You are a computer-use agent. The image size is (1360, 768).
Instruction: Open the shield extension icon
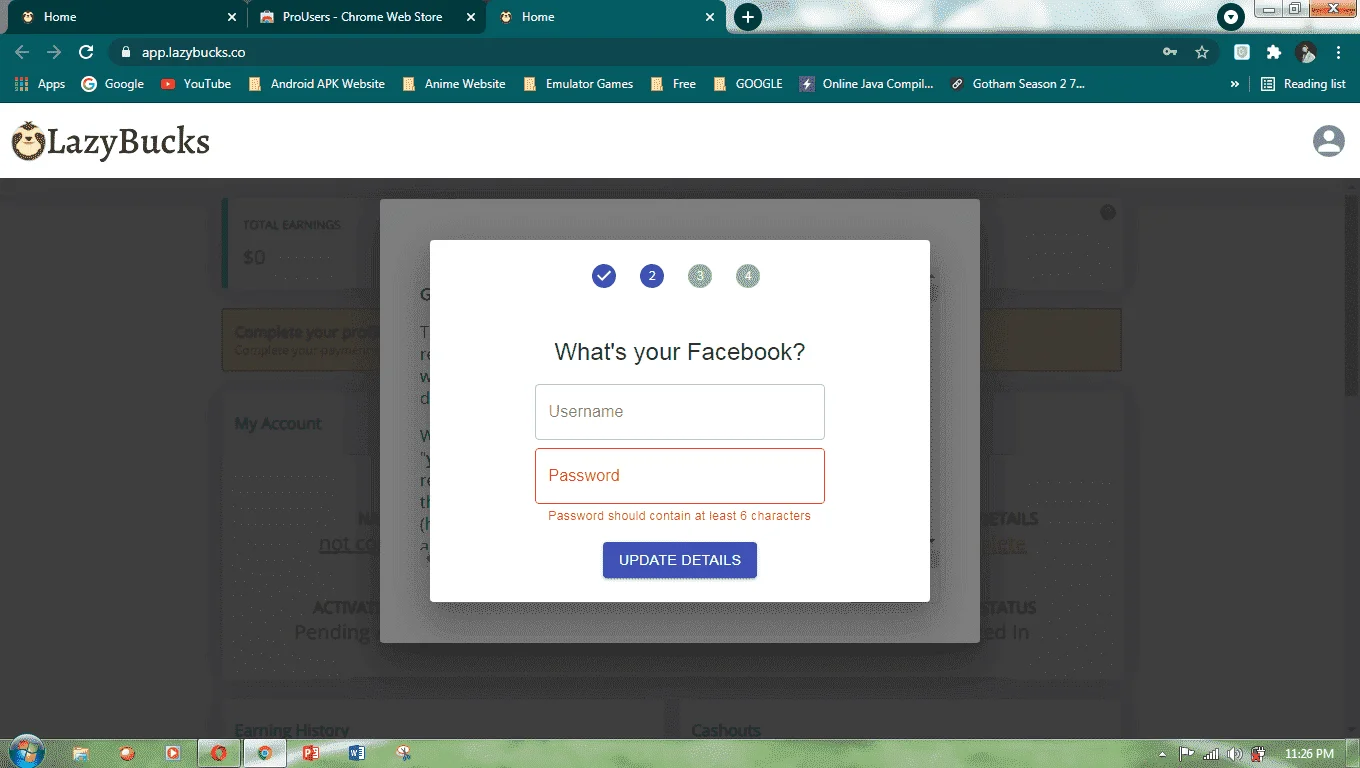click(1242, 52)
